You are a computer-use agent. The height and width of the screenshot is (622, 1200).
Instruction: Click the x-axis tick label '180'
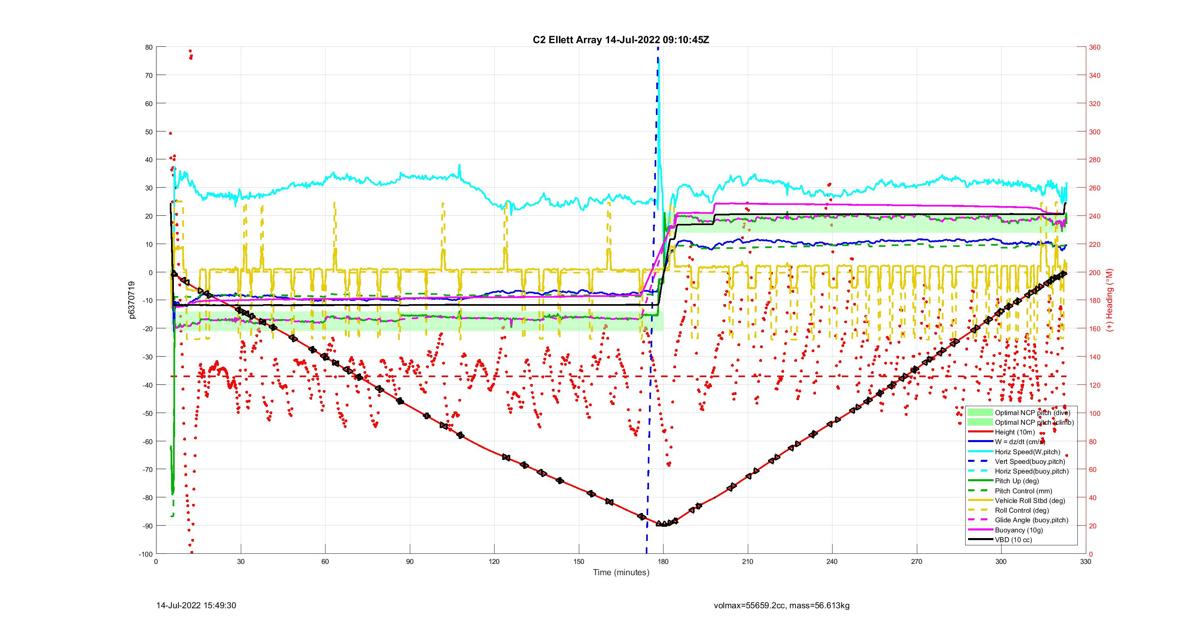click(x=664, y=562)
